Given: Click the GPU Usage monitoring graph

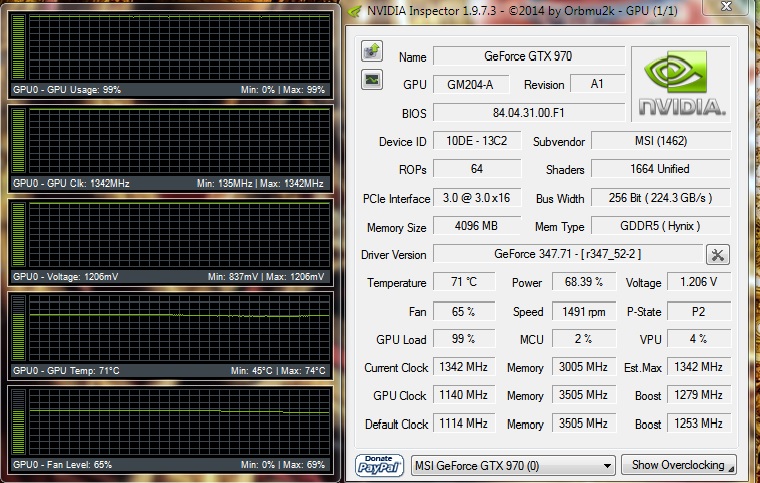Looking at the screenshot, I should [179, 47].
